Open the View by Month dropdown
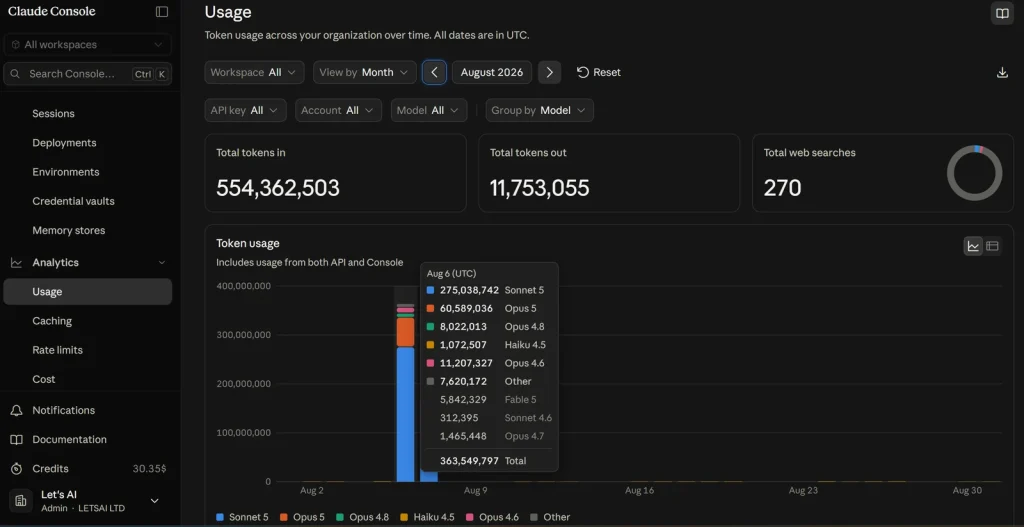1024x527 pixels. click(364, 72)
